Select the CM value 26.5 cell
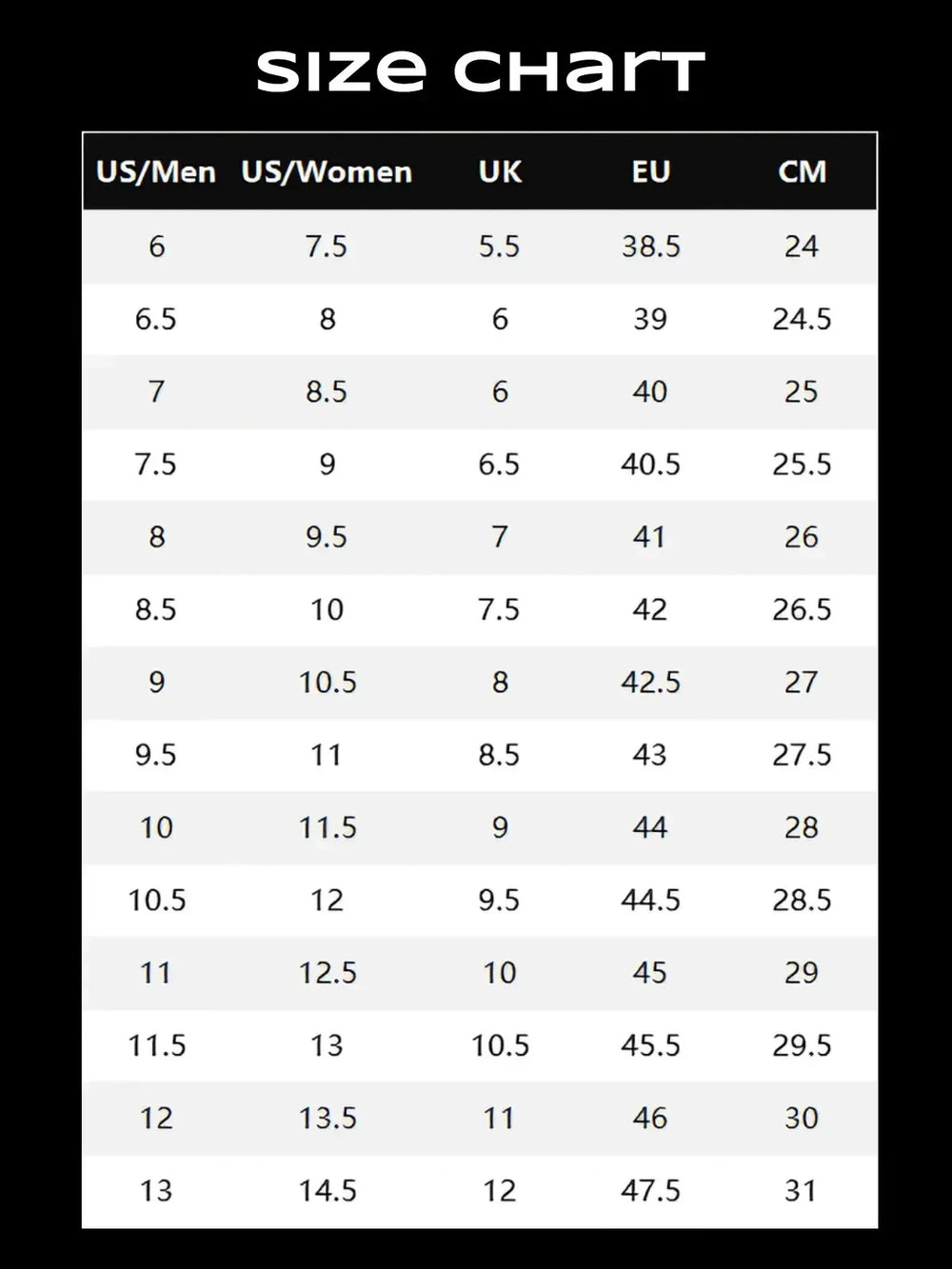 pos(802,609)
